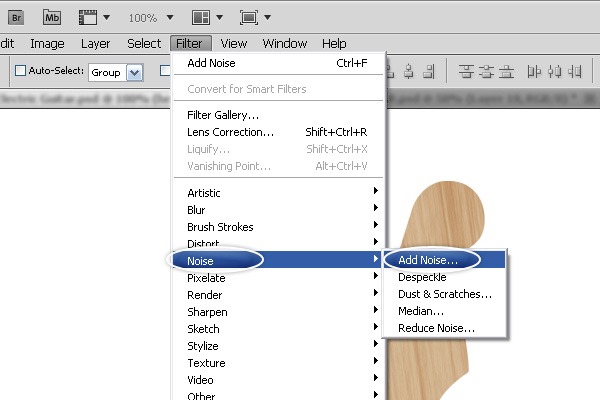
Task: Open Mini Bridge with the Mb icon
Action: tap(54, 17)
